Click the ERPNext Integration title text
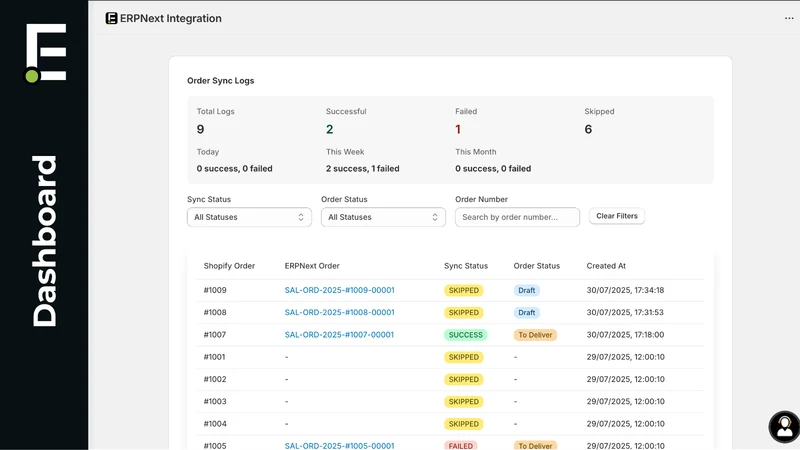The image size is (800, 450). [171, 18]
